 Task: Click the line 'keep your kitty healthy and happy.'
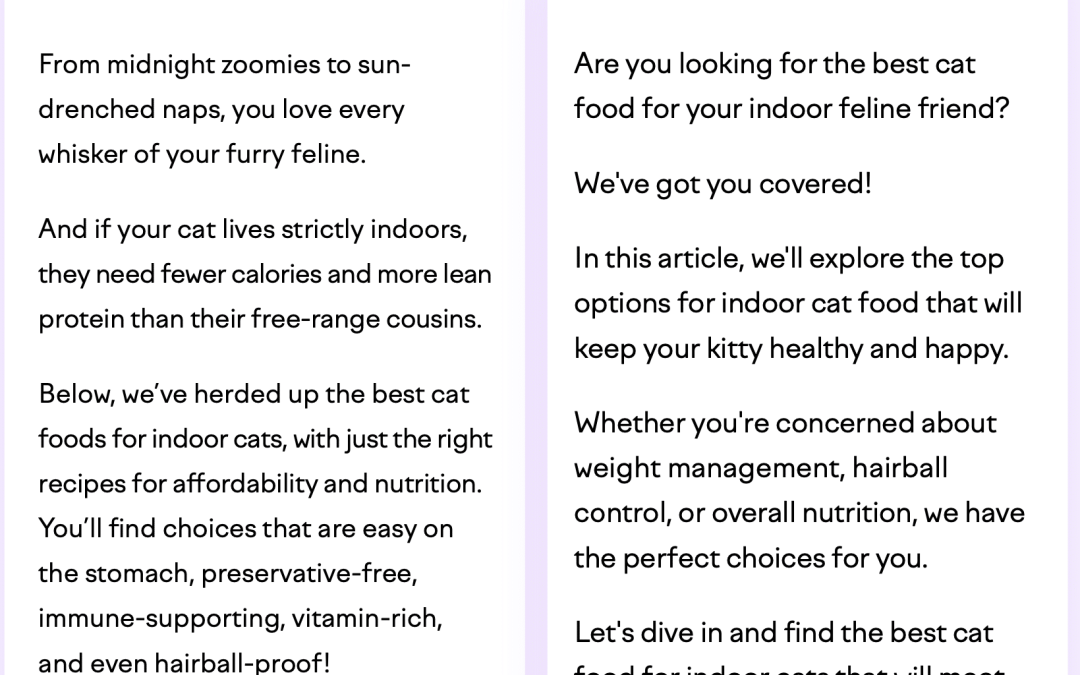pyautogui.click(x=791, y=349)
